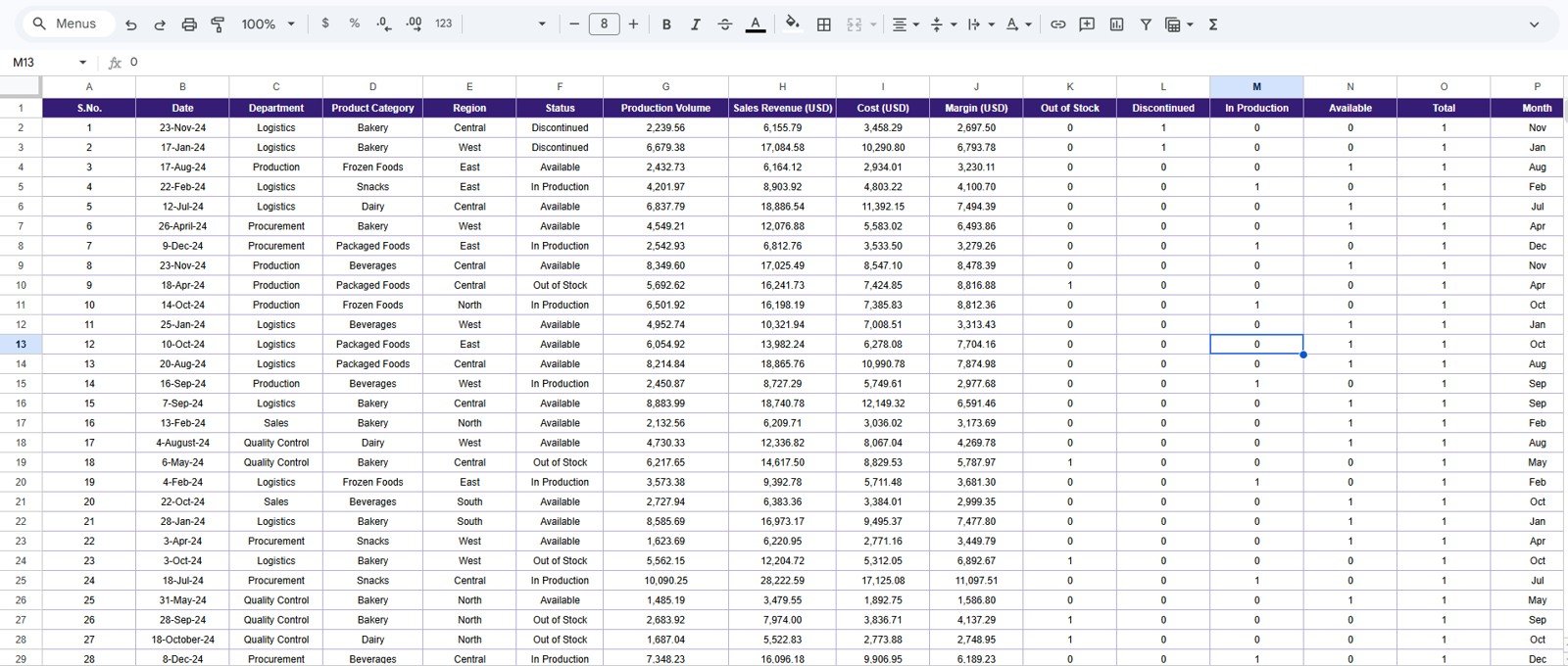Open vertical align dropdown
1568x666 pixels.
[x=942, y=24]
